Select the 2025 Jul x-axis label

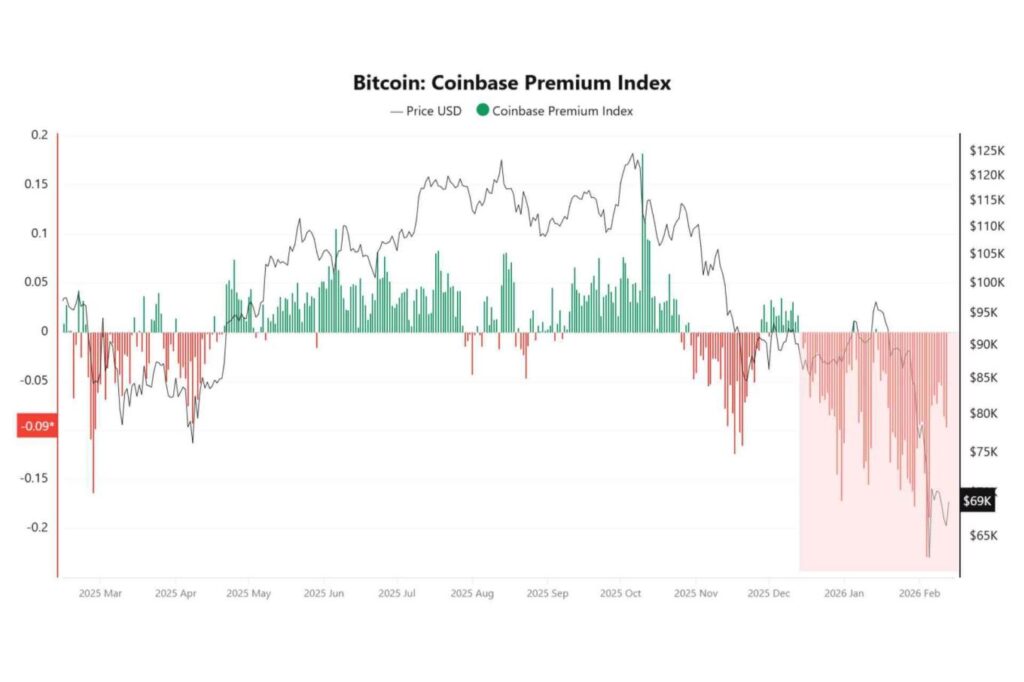[397, 593]
